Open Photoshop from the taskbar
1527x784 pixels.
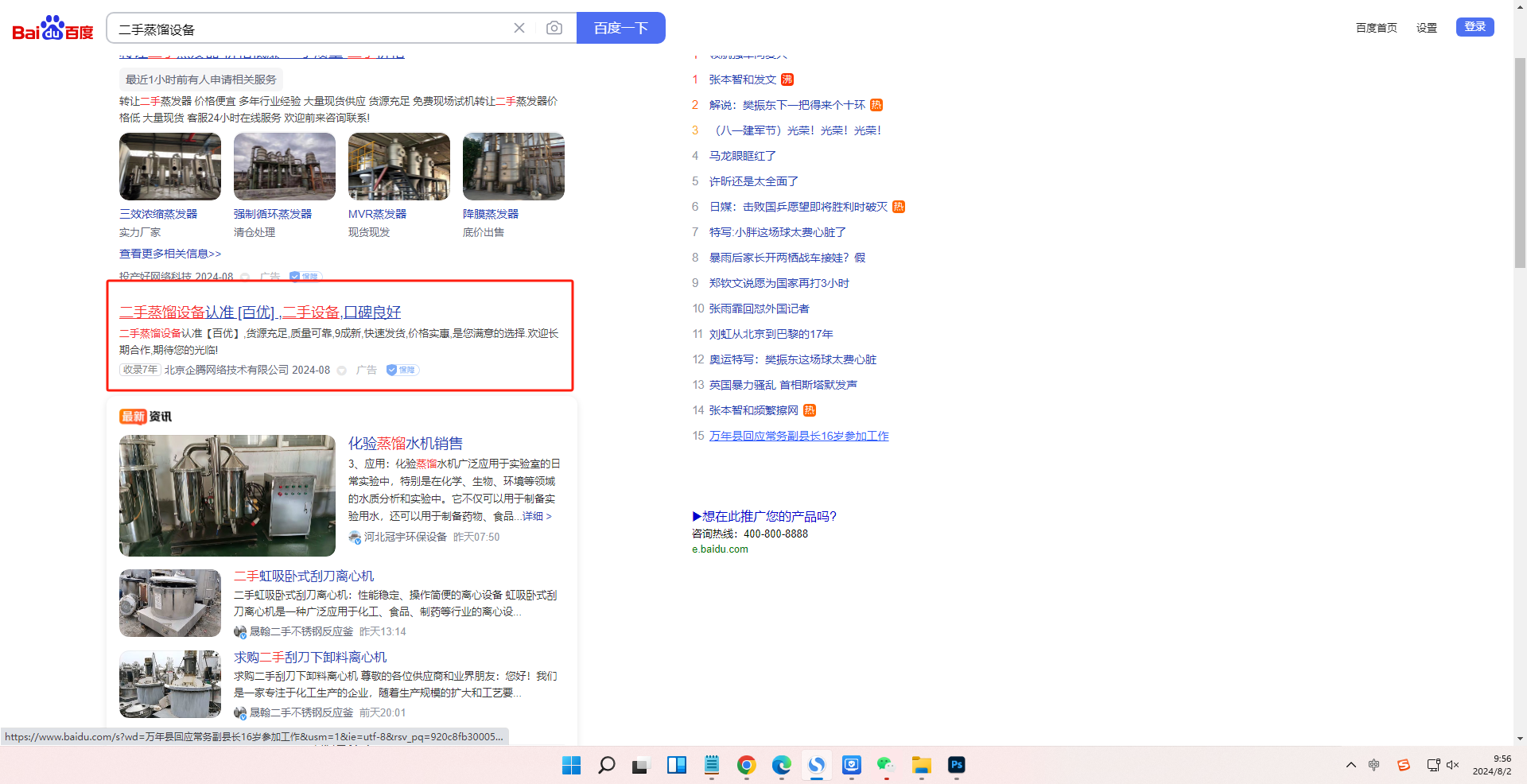(956, 765)
